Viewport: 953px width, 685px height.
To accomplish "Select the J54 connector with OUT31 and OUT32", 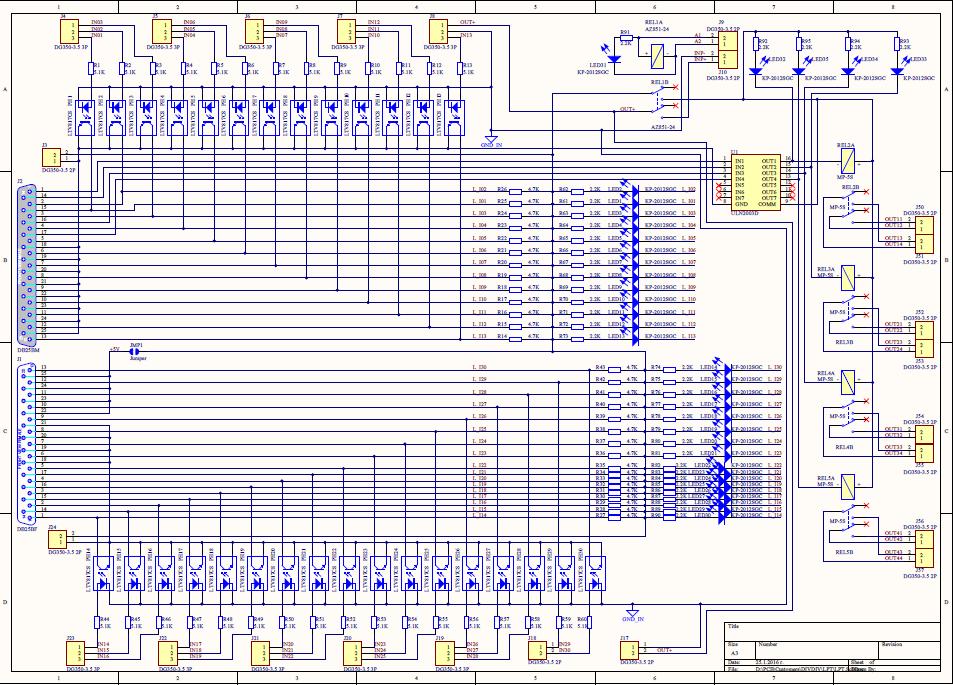I will tap(924, 435).
